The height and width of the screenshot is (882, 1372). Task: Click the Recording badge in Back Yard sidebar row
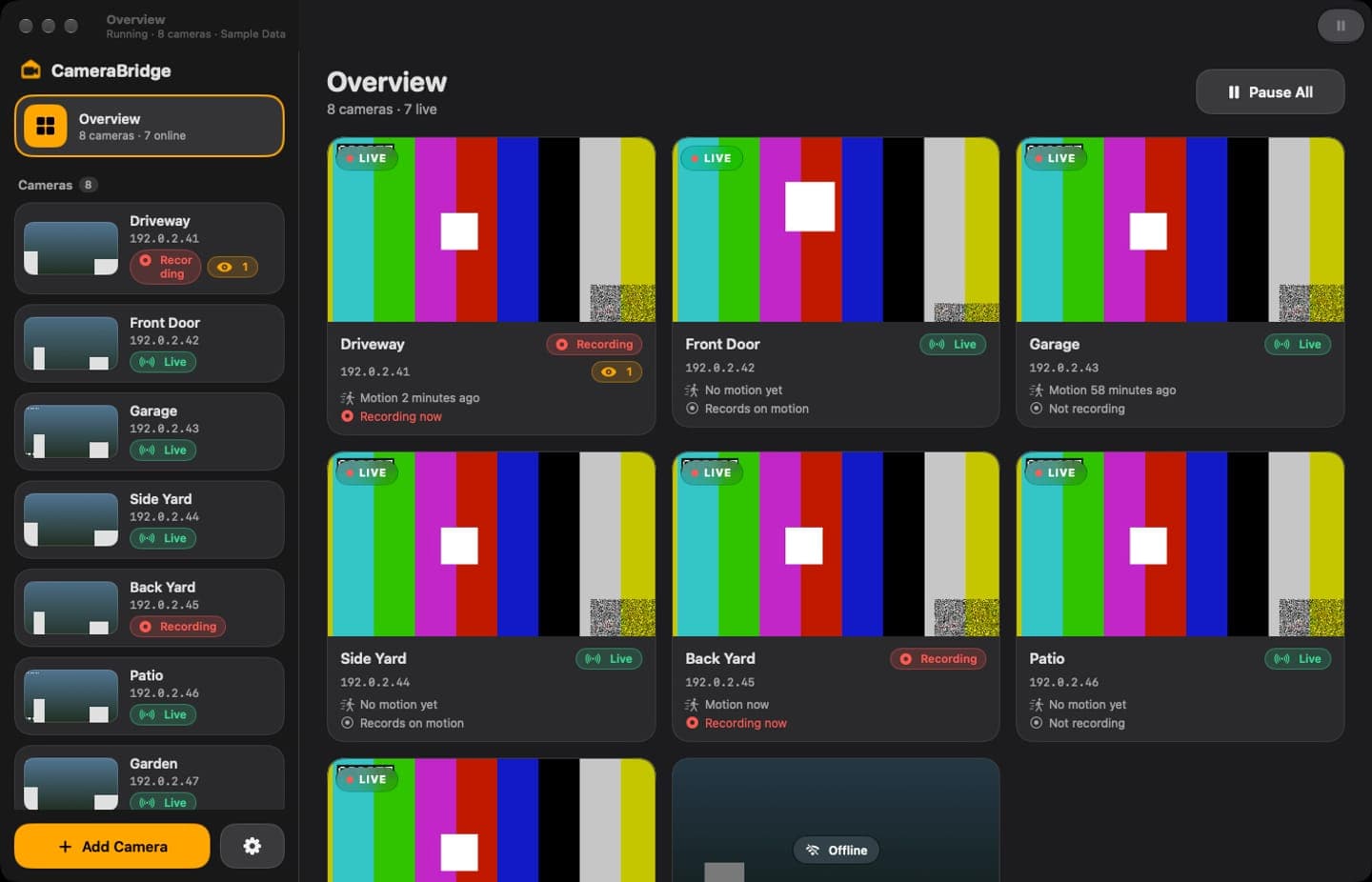coord(178,626)
